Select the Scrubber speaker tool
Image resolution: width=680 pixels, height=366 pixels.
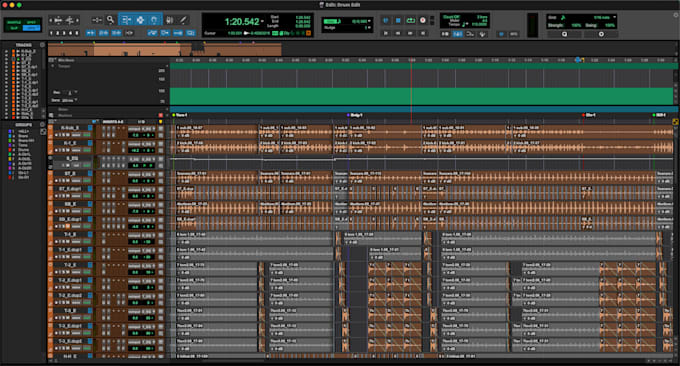coord(170,20)
